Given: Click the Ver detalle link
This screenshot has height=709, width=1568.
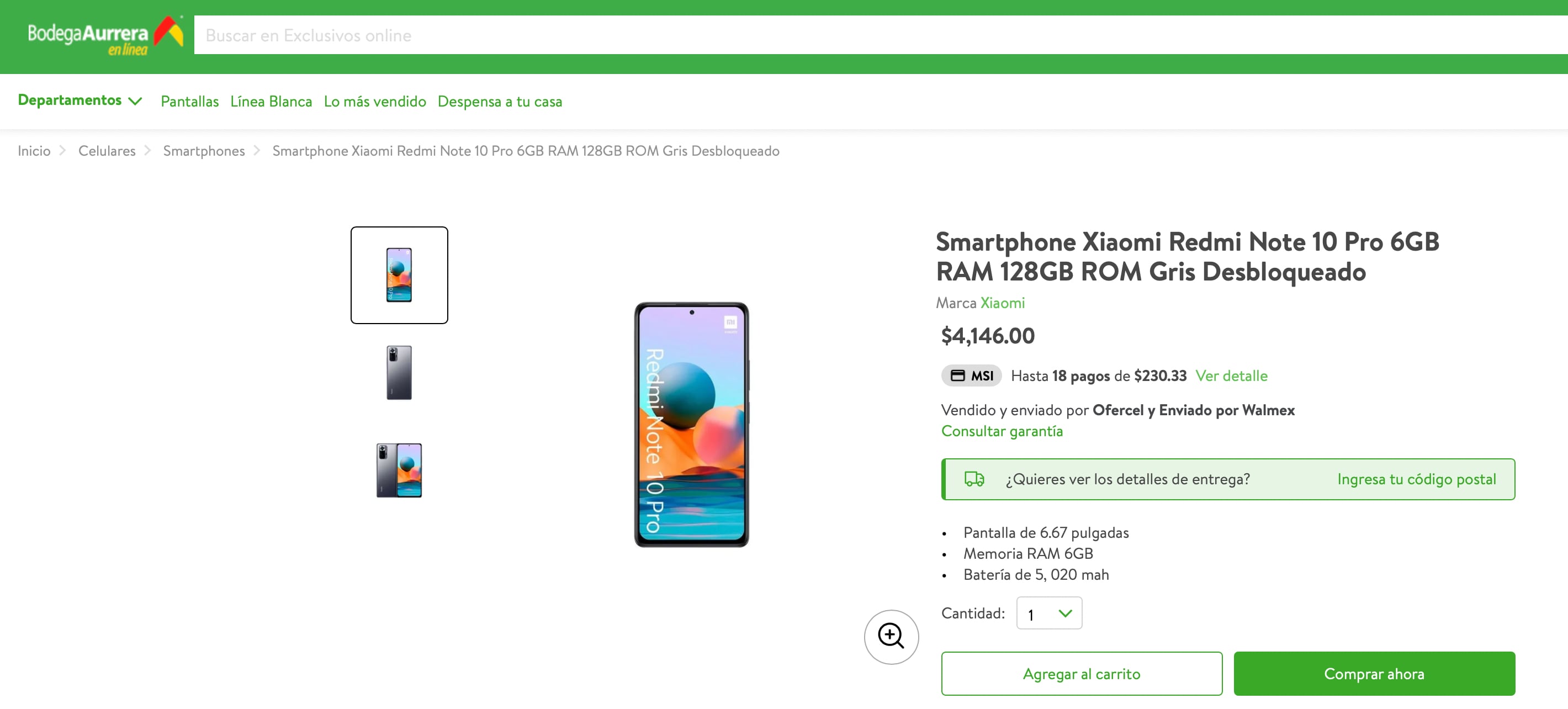Looking at the screenshot, I should (x=1231, y=375).
